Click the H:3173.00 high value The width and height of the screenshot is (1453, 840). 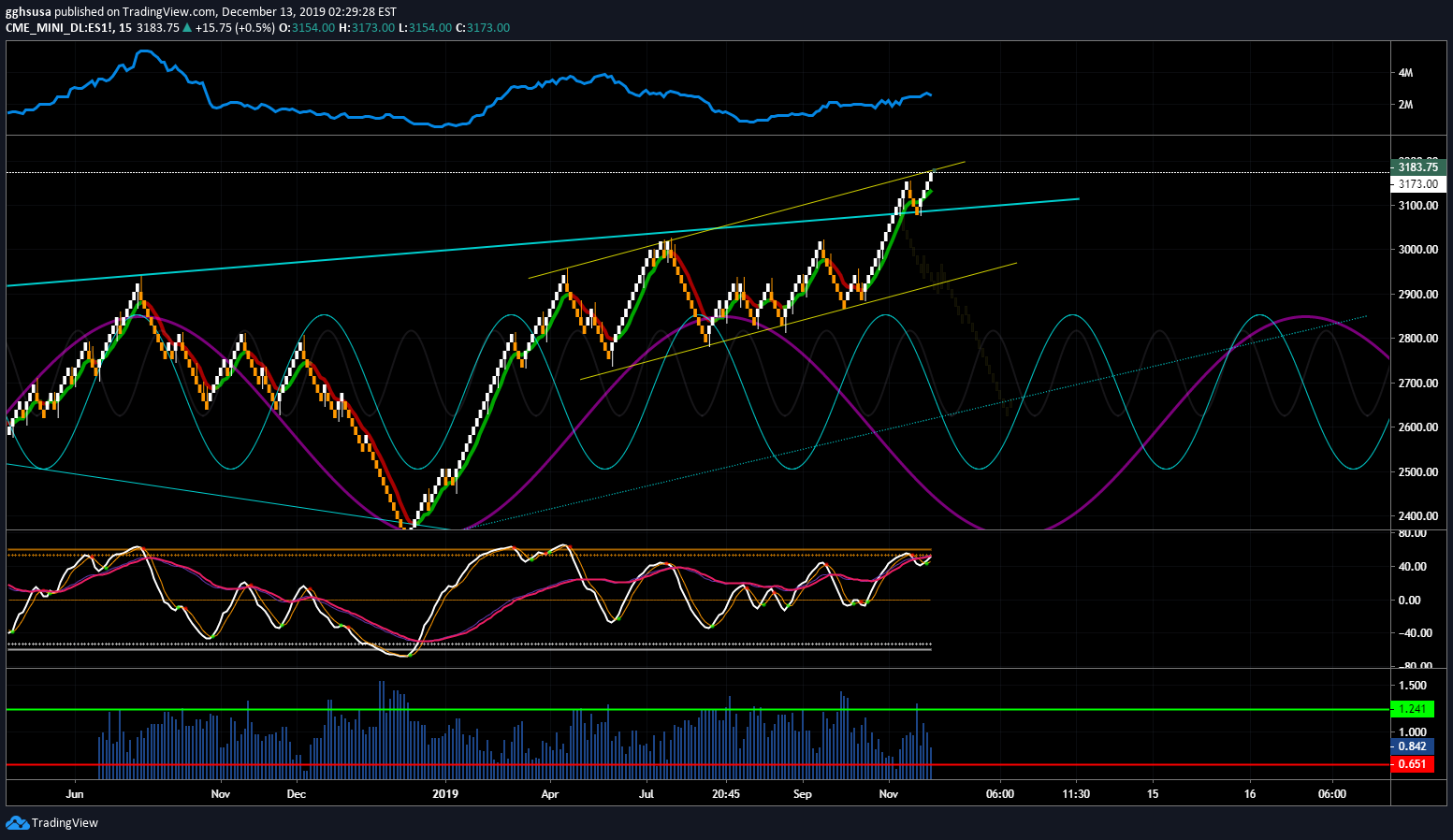(x=367, y=28)
